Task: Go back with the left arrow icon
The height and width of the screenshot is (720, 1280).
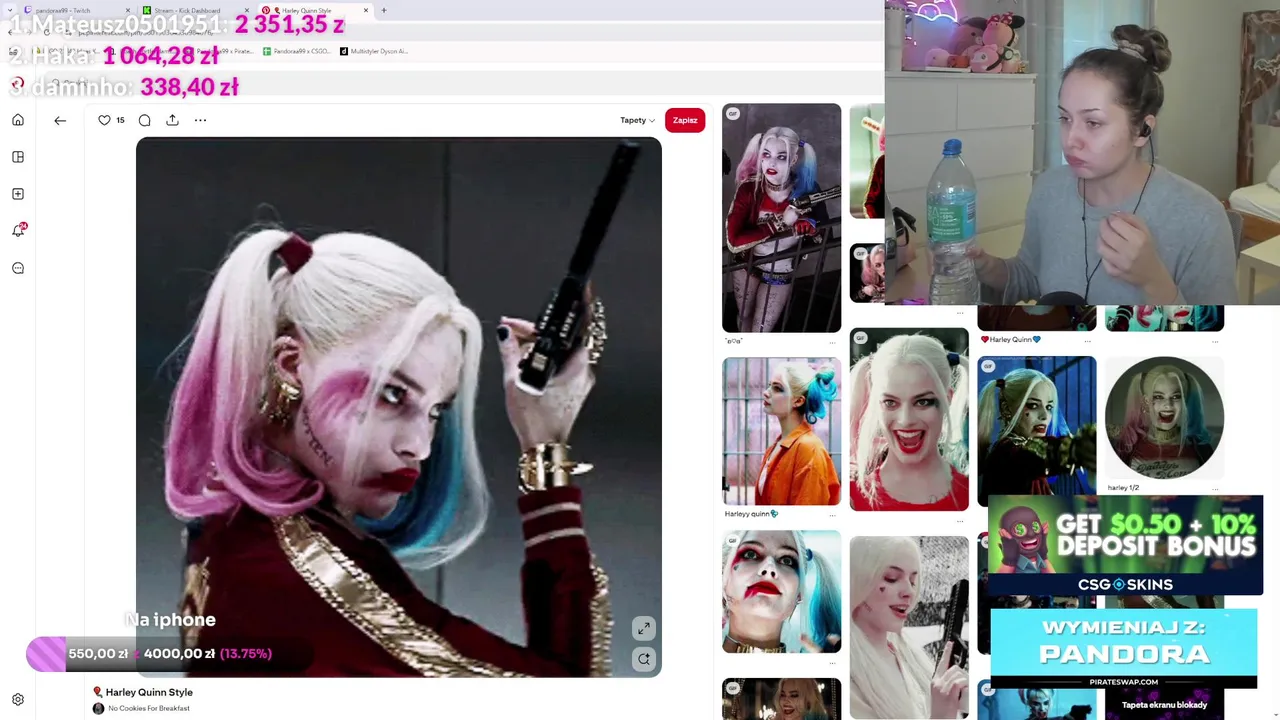Action: 60,120
